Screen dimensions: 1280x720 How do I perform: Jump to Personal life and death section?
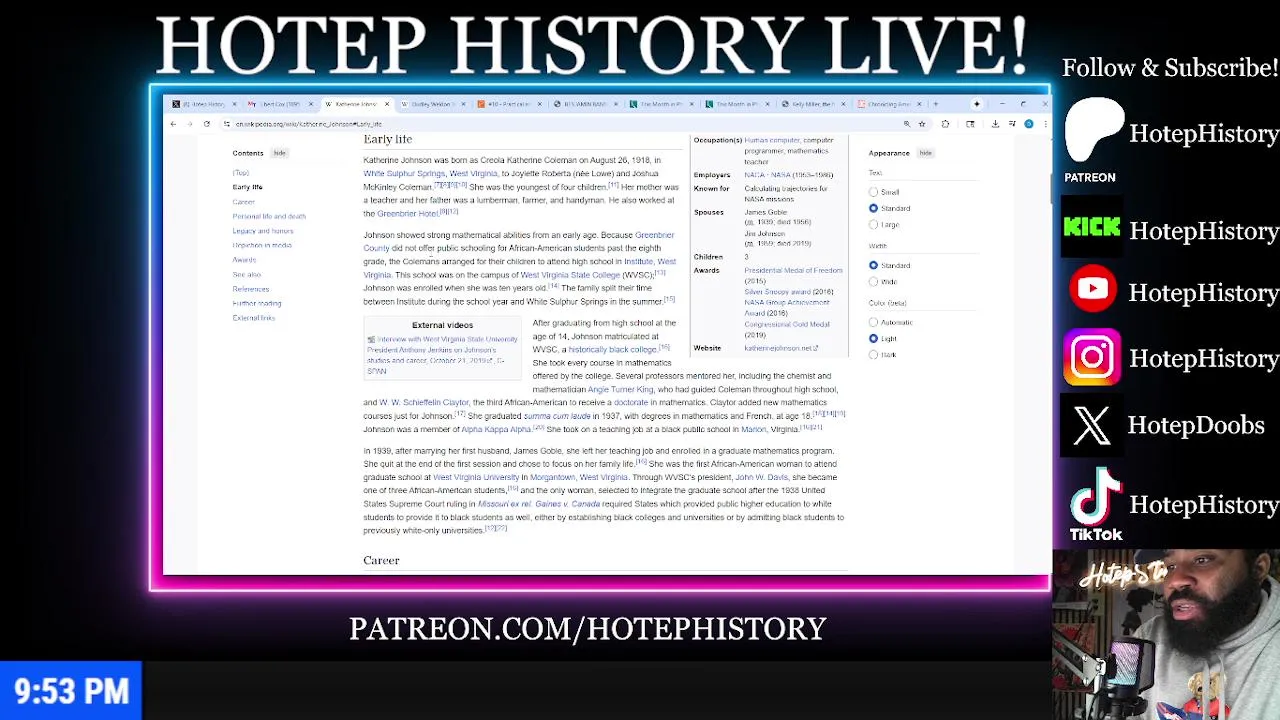coord(269,216)
